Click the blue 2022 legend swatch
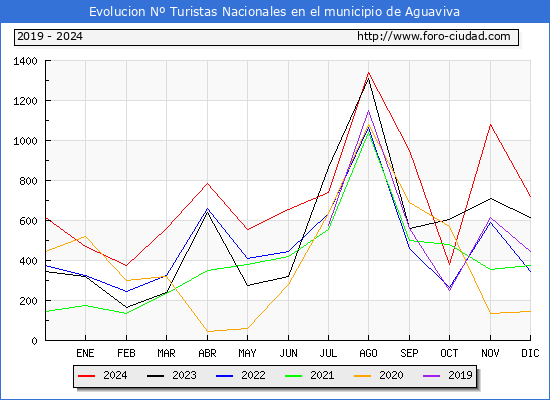Screen dimensions: 550x400 click(x=224, y=376)
